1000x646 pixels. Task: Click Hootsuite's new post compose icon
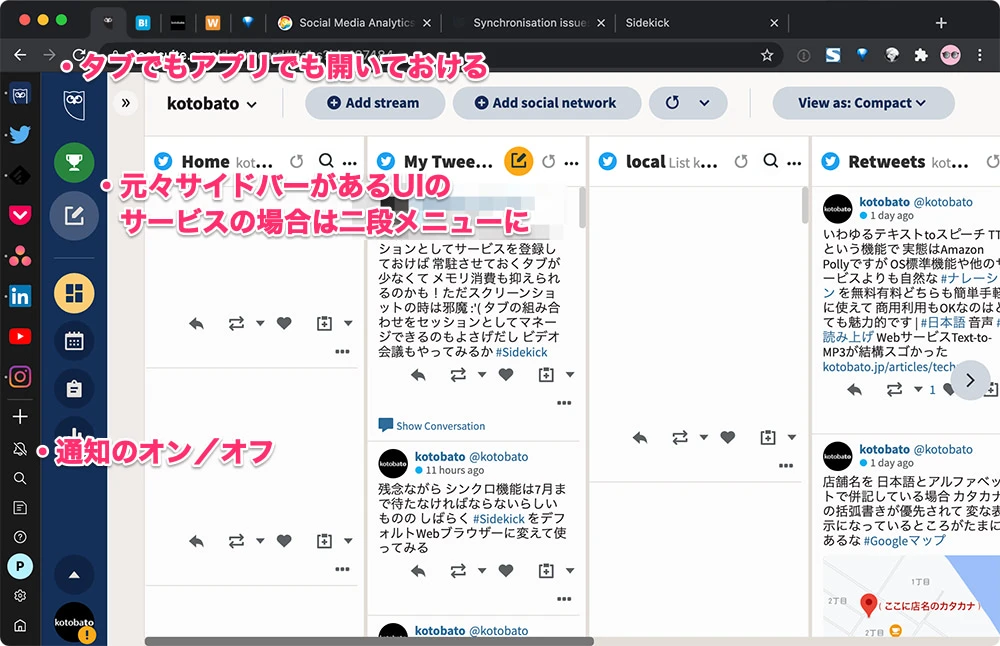(74, 213)
